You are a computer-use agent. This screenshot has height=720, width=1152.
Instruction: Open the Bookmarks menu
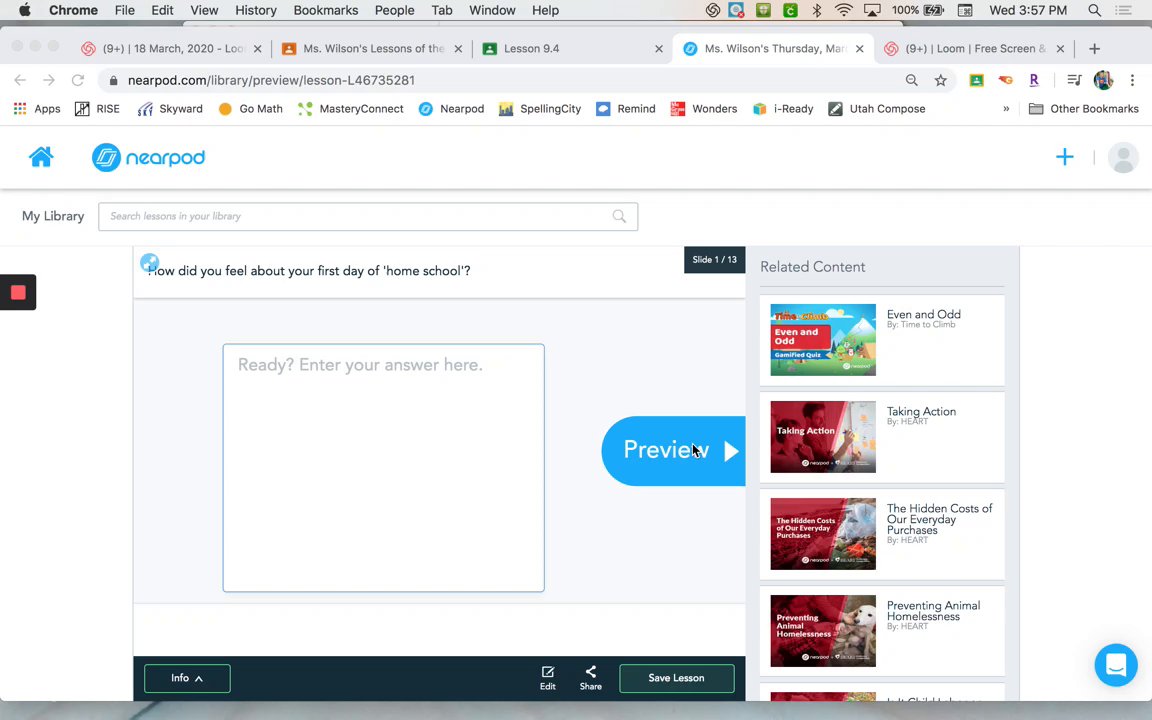[x=325, y=10]
